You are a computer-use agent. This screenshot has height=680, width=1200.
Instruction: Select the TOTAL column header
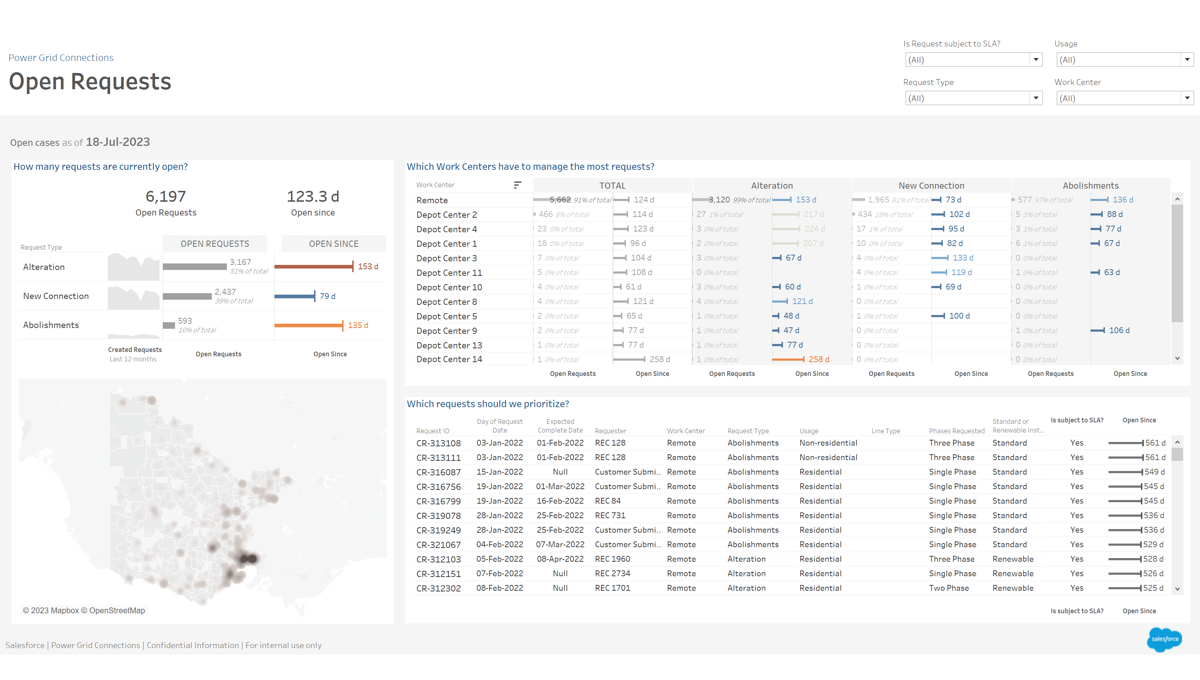tap(612, 186)
